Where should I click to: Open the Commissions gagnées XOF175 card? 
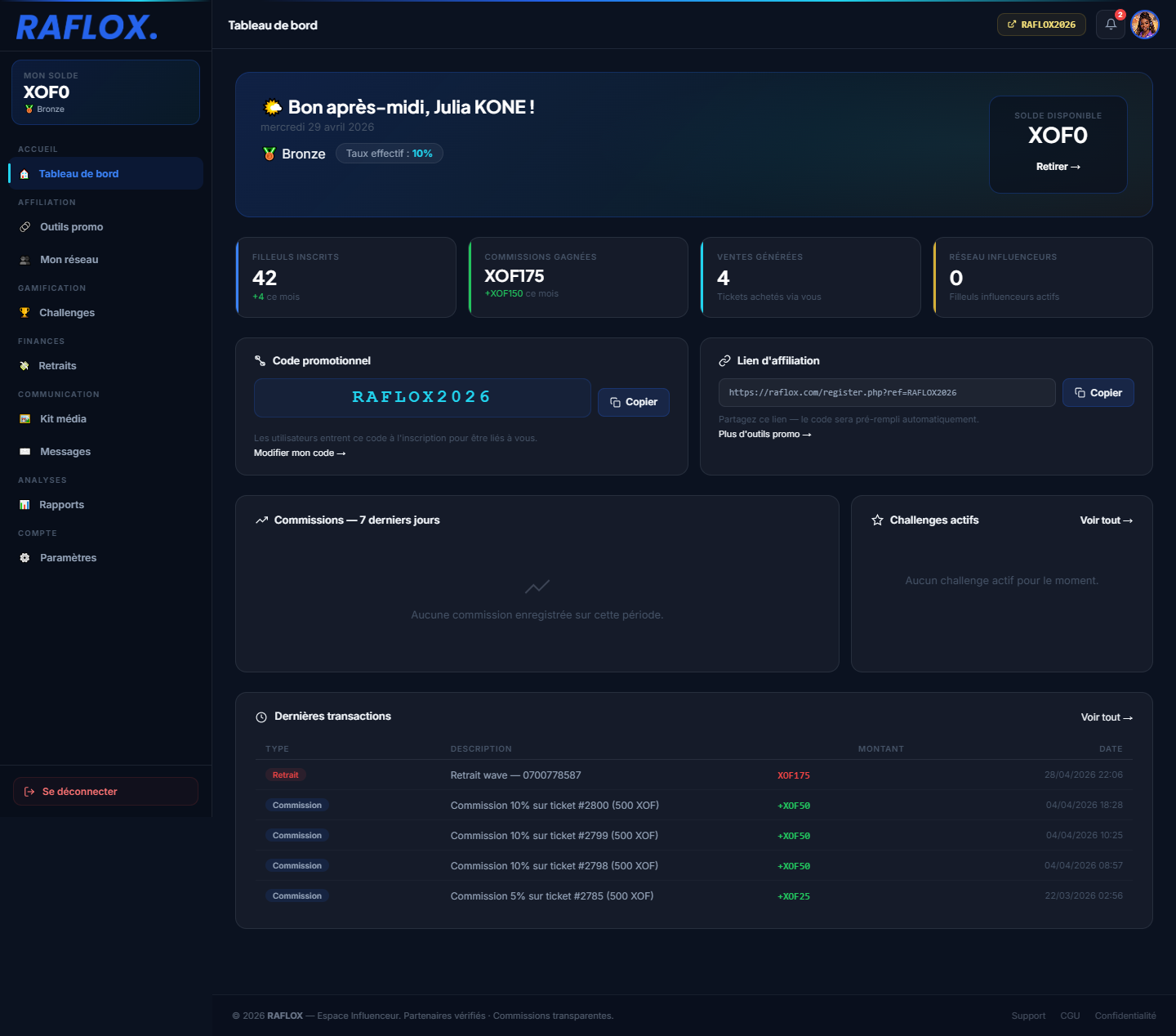pyautogui.click(x=578, y=278)
